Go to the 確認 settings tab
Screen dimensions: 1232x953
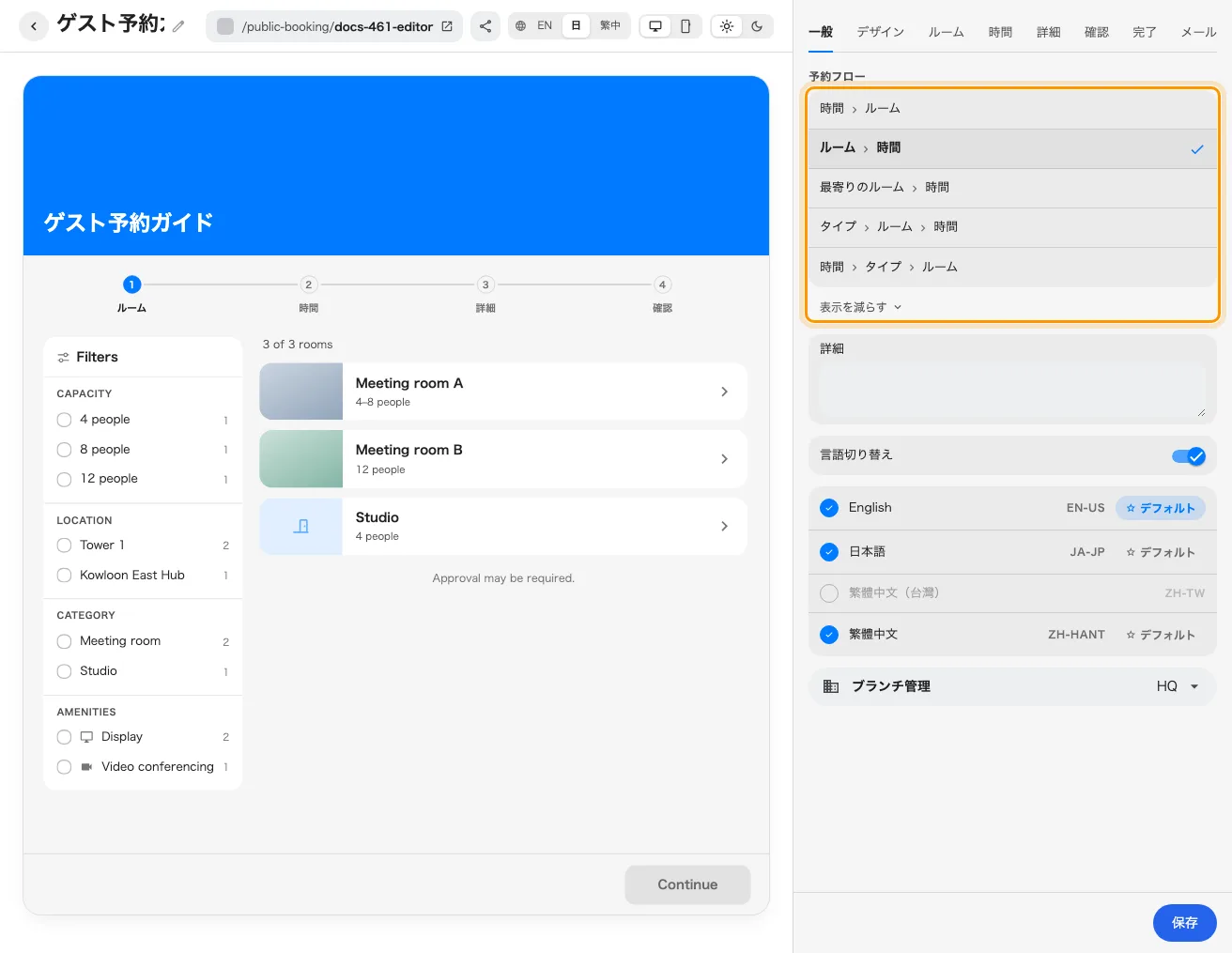1097,32
